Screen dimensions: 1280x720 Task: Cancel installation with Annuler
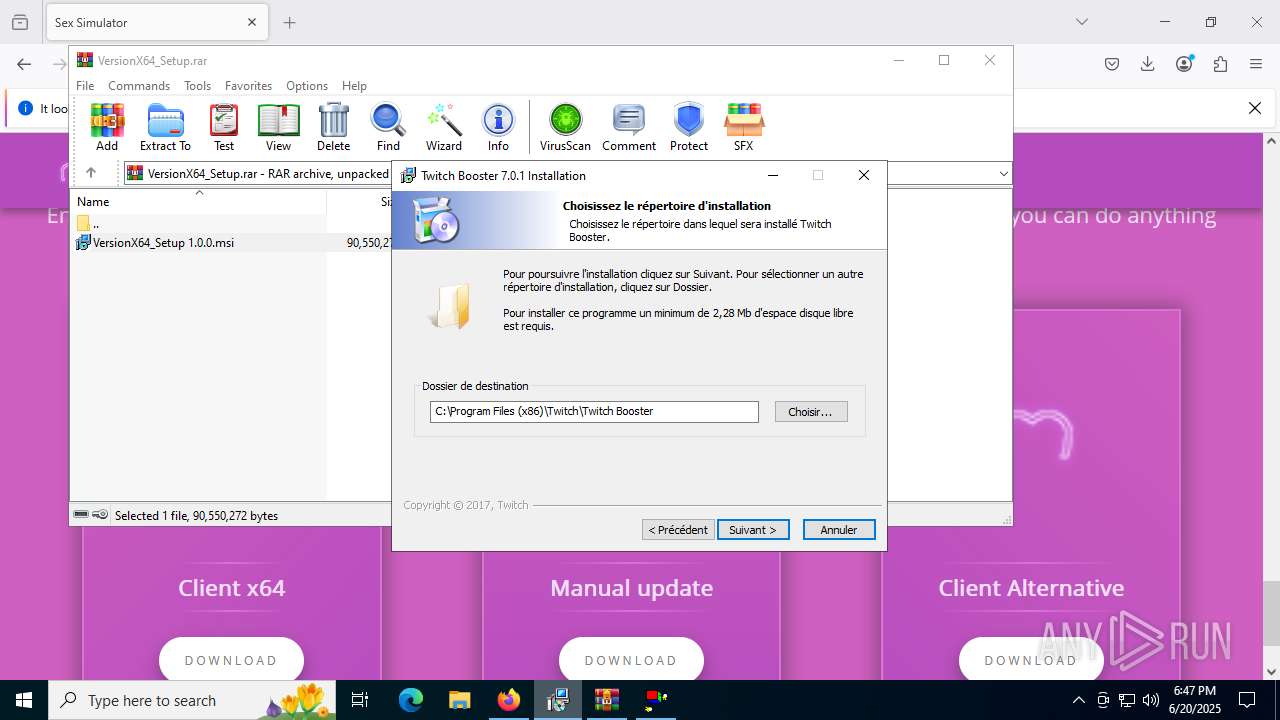(839, 530)
